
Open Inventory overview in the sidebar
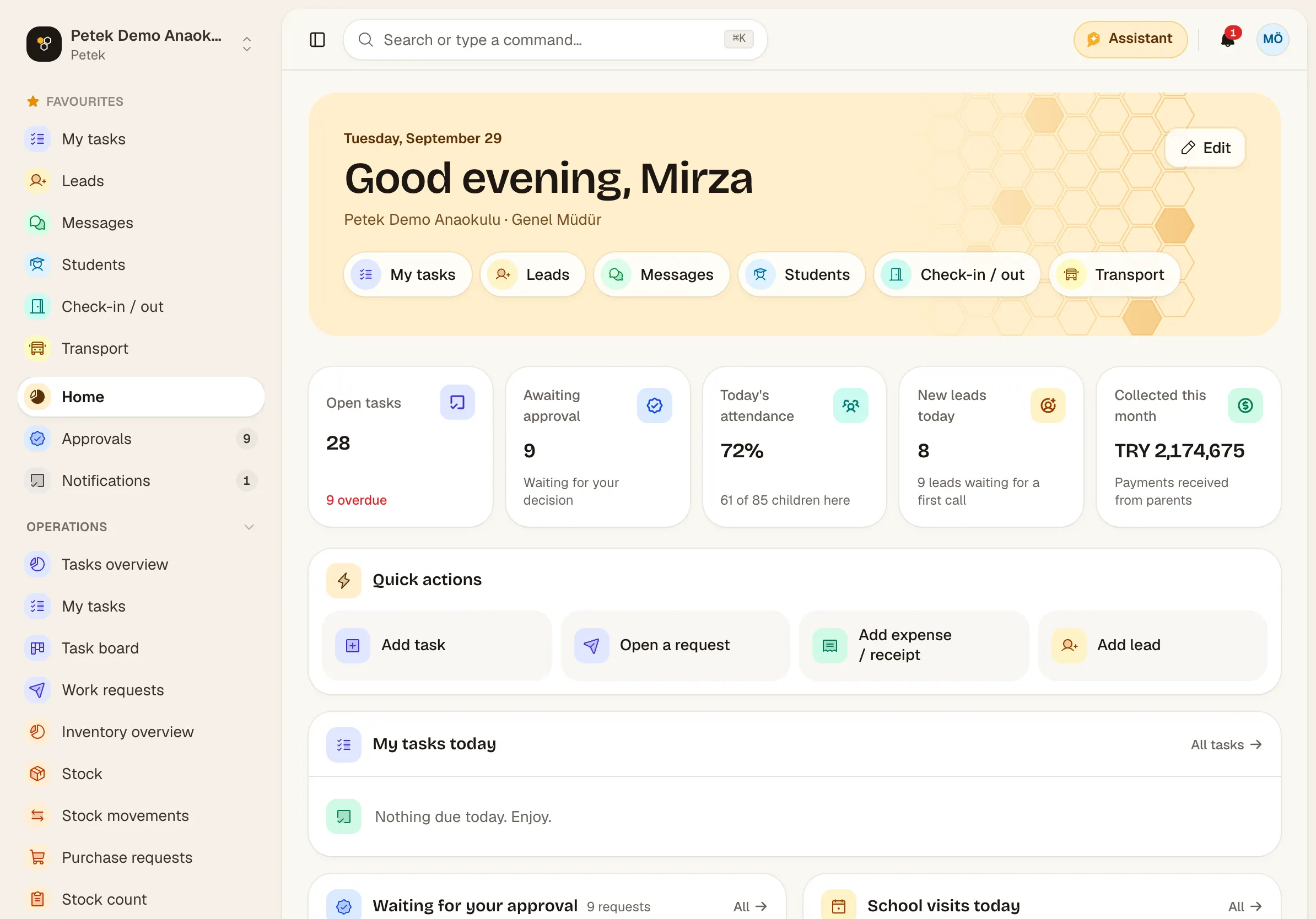click(141, 732)
